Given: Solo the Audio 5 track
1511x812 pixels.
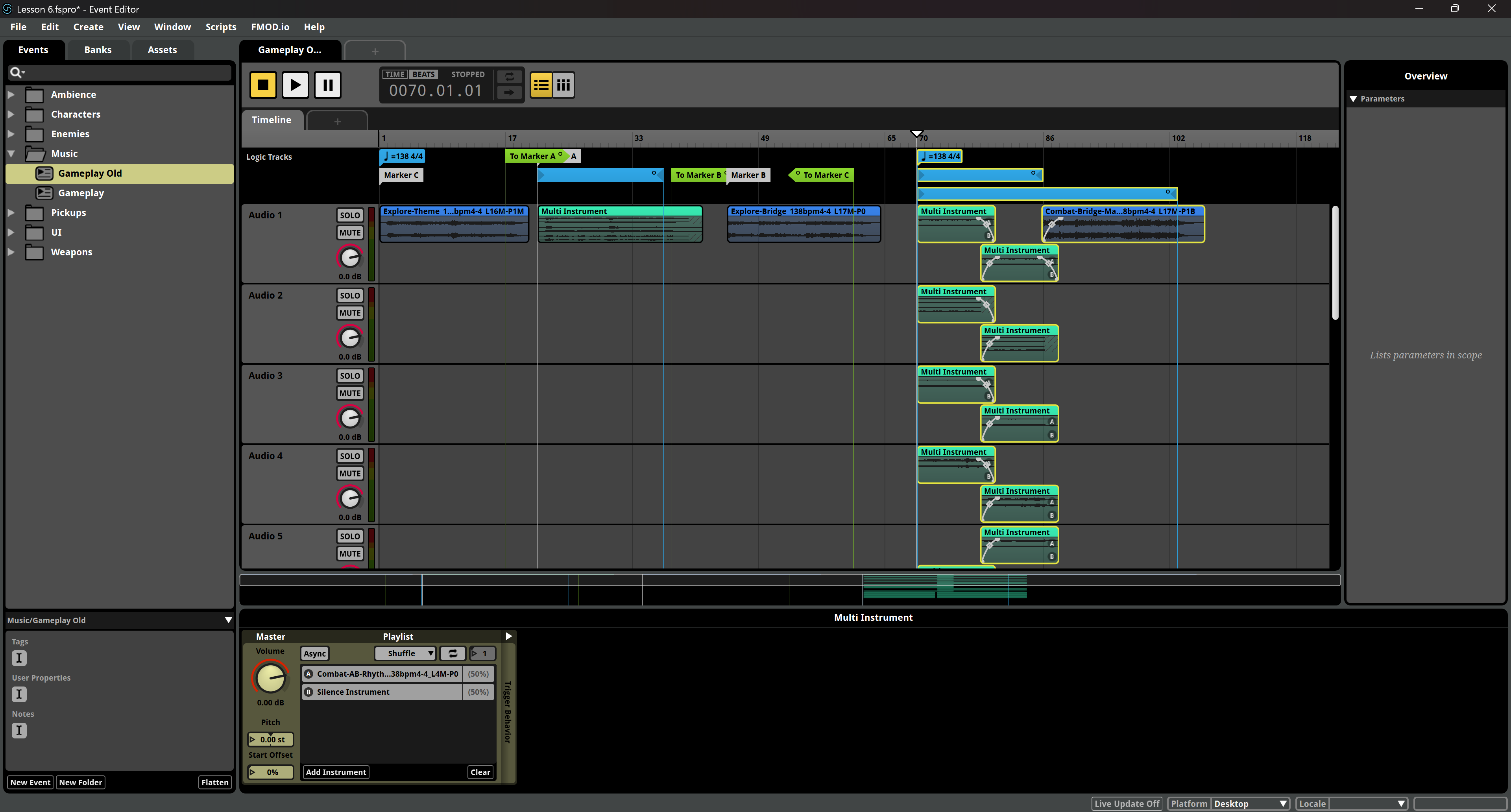Looking at the screenshot, I should [x=349, y=537].
